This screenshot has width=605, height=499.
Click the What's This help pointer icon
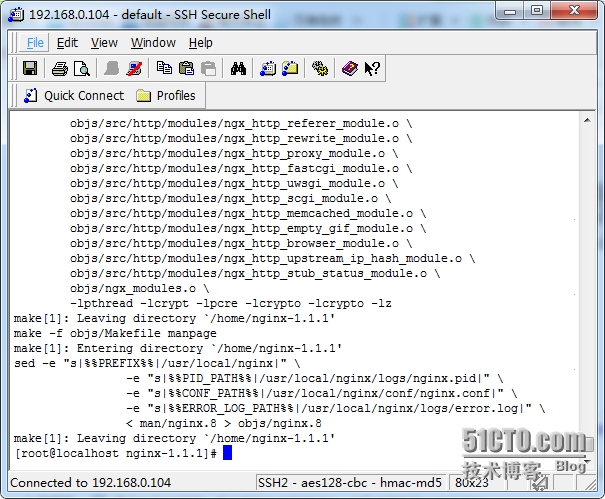(372, 69)
